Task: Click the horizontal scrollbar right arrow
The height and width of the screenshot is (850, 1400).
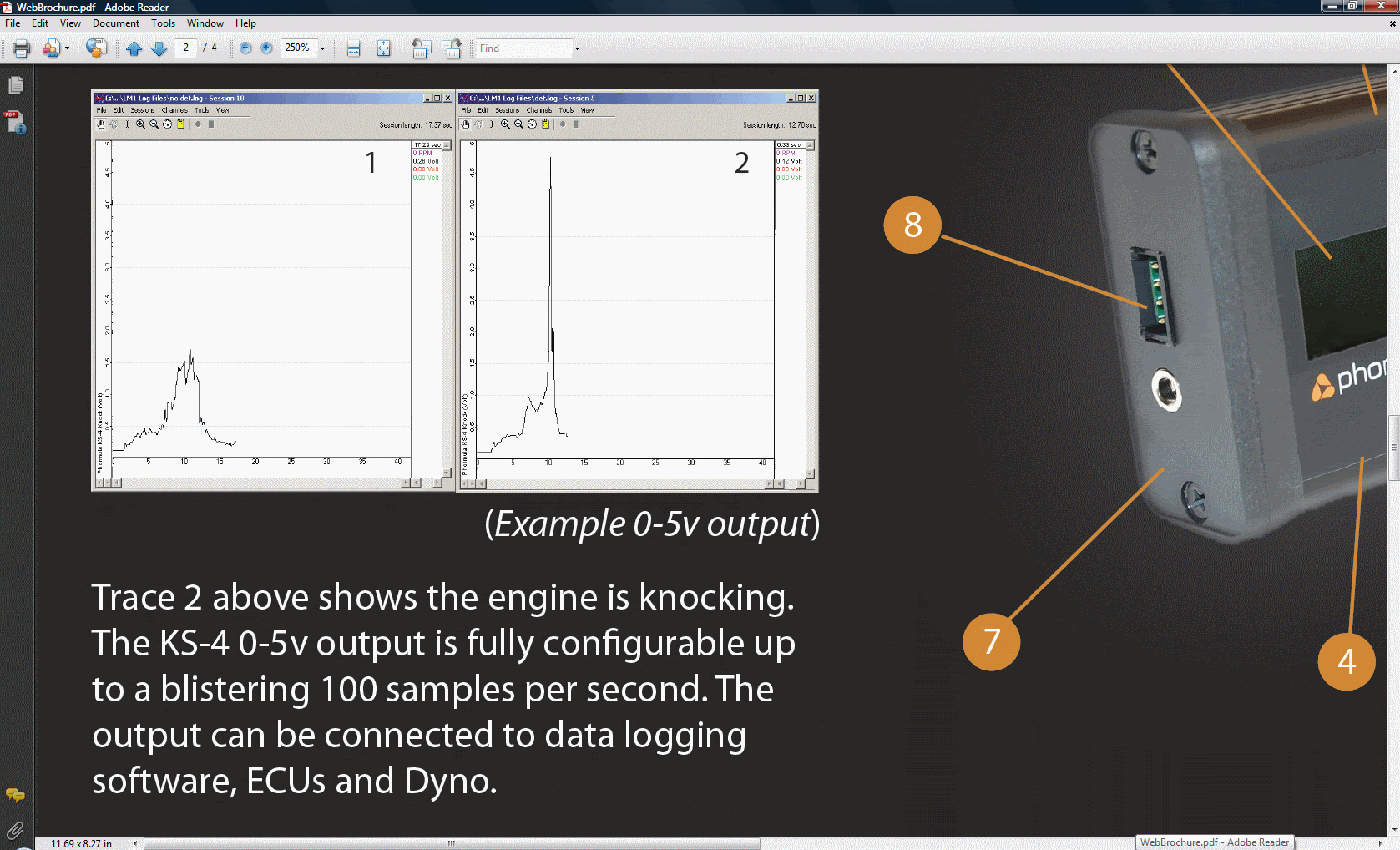Action: coord(1380,843)
